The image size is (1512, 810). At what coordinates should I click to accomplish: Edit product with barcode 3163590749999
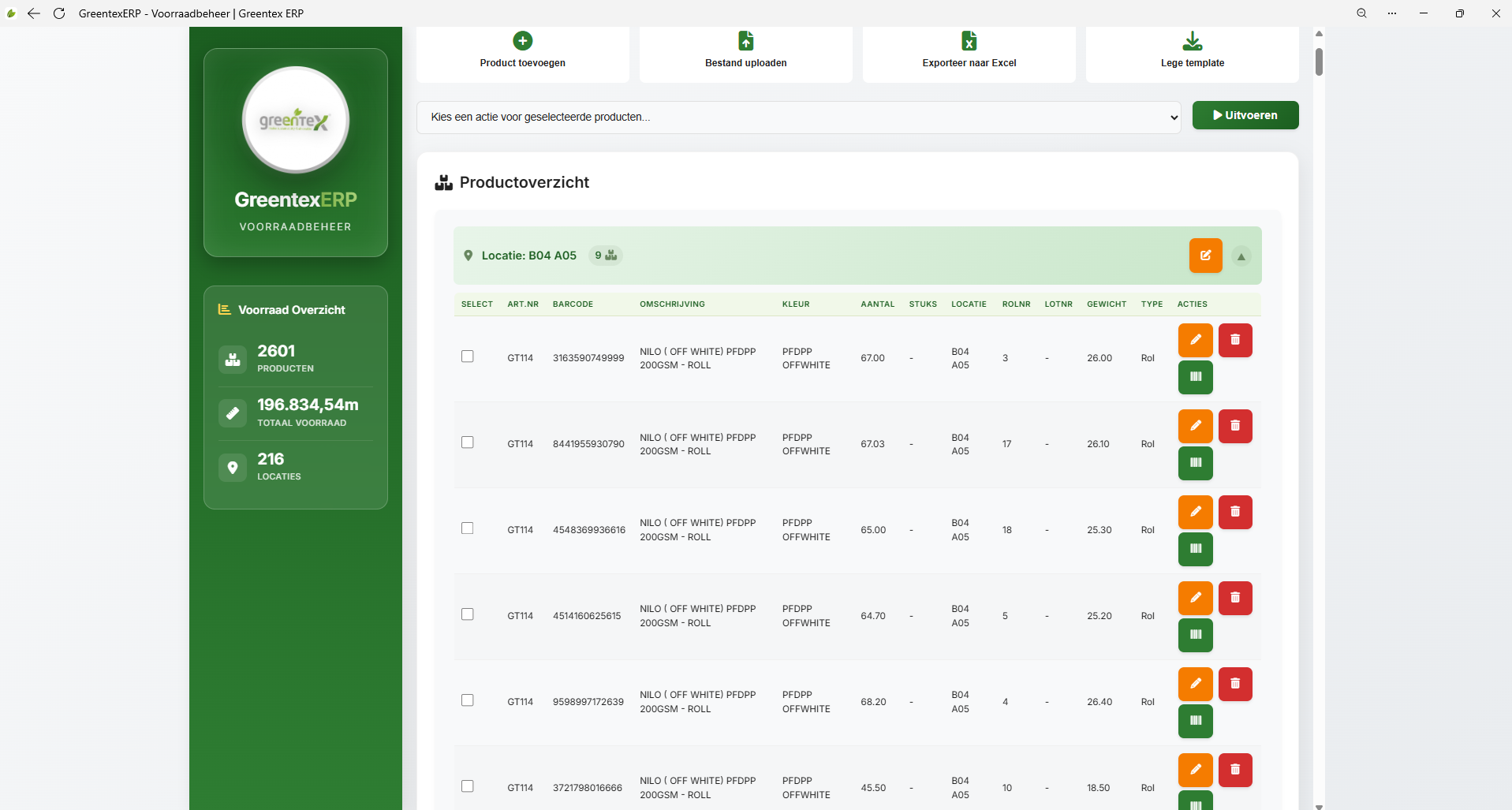click(1195, 340)
